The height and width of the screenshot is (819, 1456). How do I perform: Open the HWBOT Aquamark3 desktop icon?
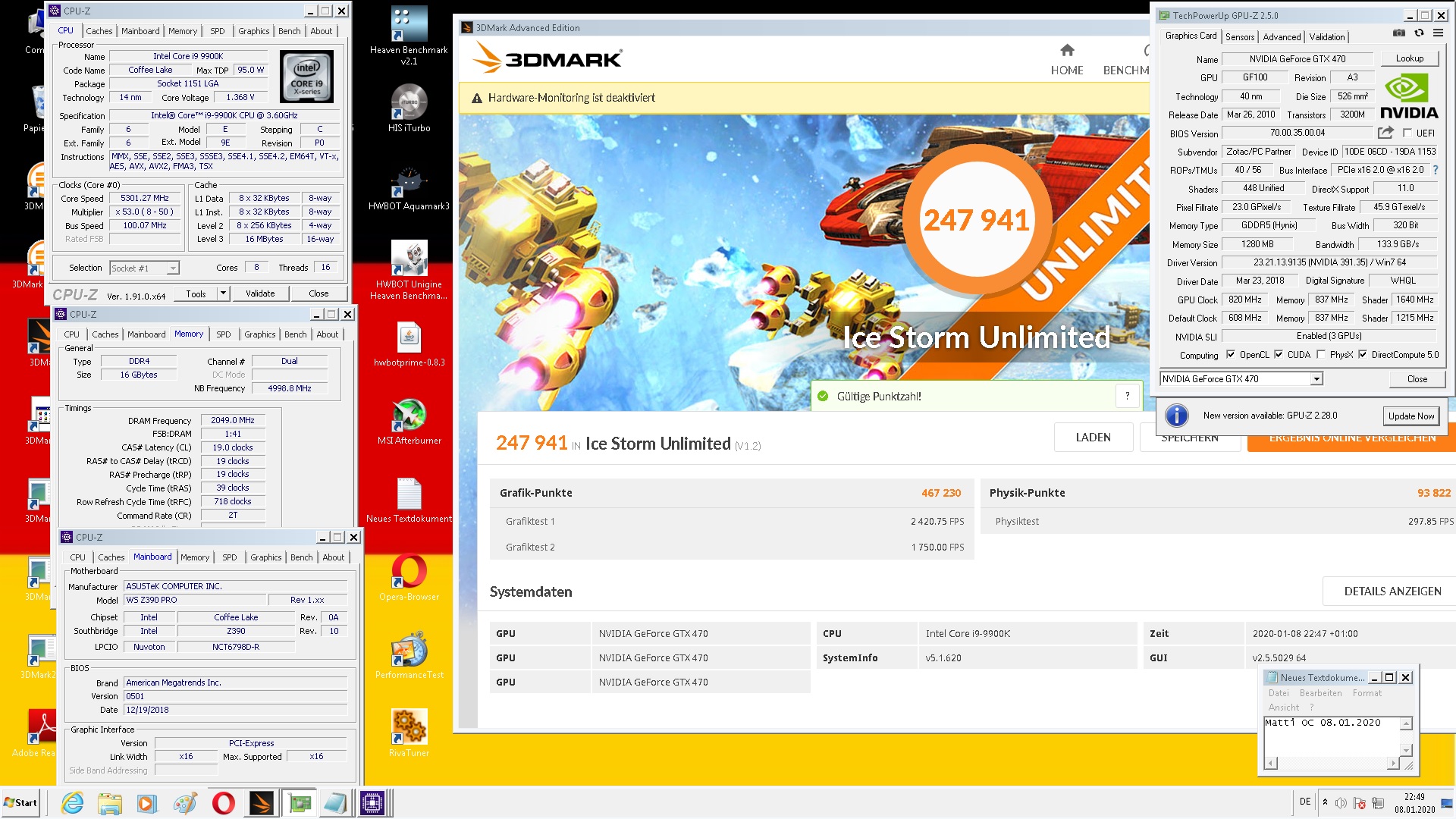[x=409, y=187]
